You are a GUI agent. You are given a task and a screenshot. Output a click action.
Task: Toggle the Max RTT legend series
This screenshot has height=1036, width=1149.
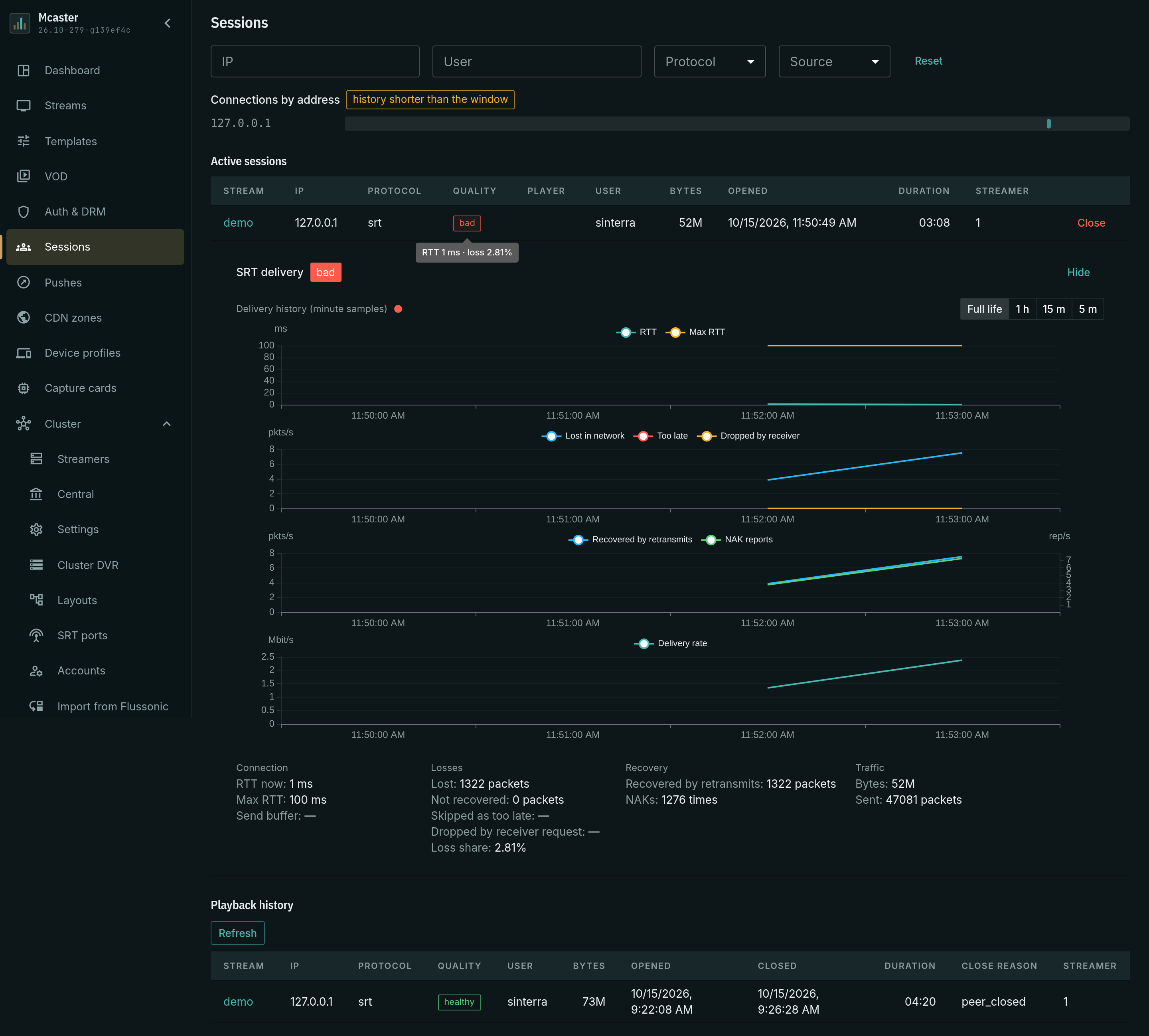(x=695, y=332)
